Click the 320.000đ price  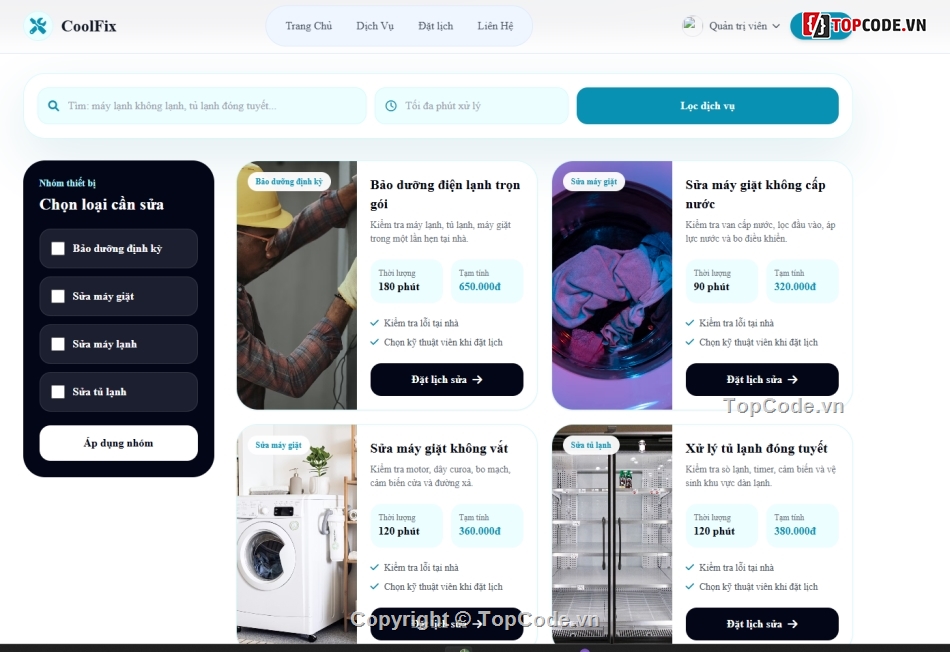(795, 287)
